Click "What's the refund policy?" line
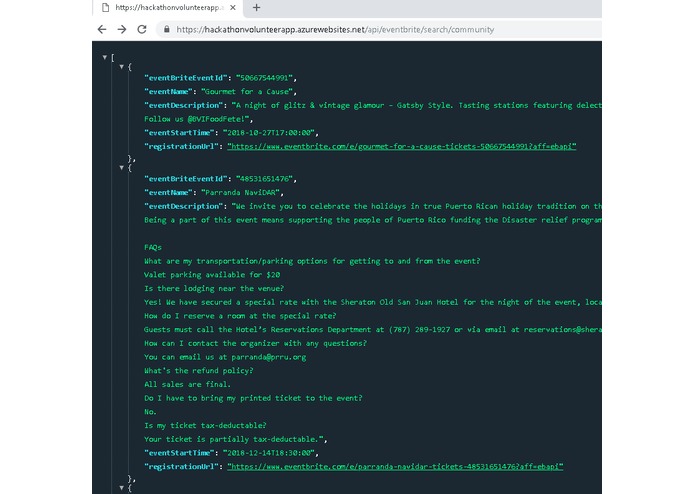This screenshot has width=695, height=494. point(199,371)
